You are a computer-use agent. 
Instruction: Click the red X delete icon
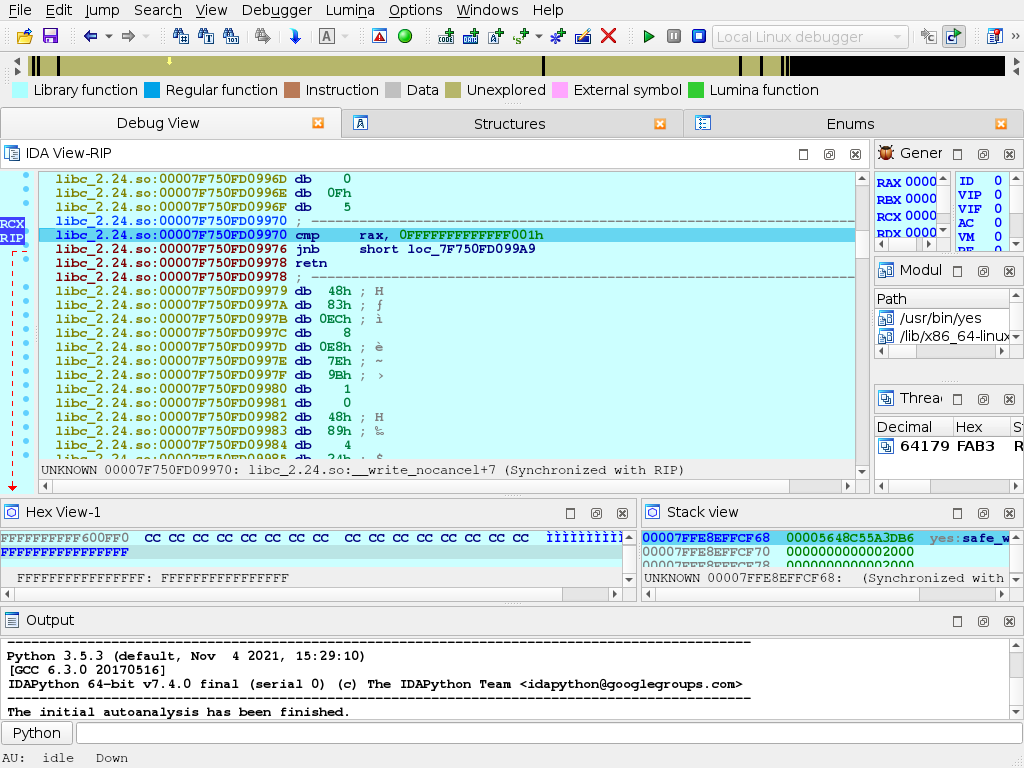tap(608, 36)
